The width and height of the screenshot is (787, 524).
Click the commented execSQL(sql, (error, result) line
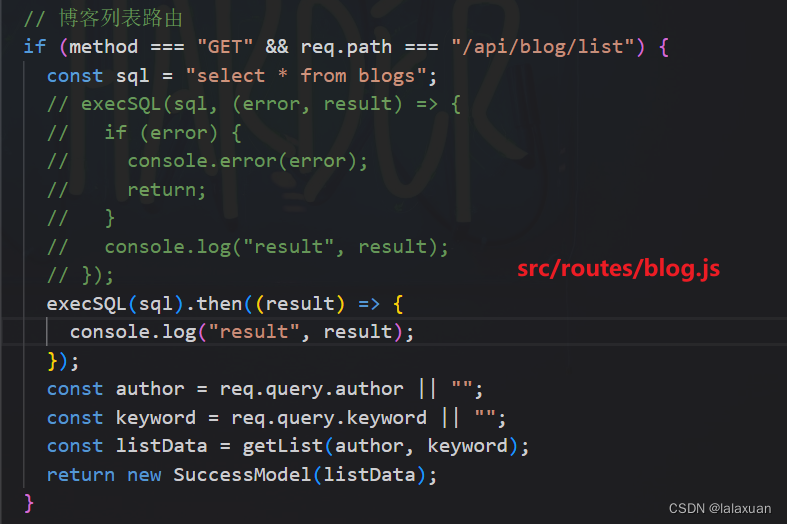(x=253, y=104)
